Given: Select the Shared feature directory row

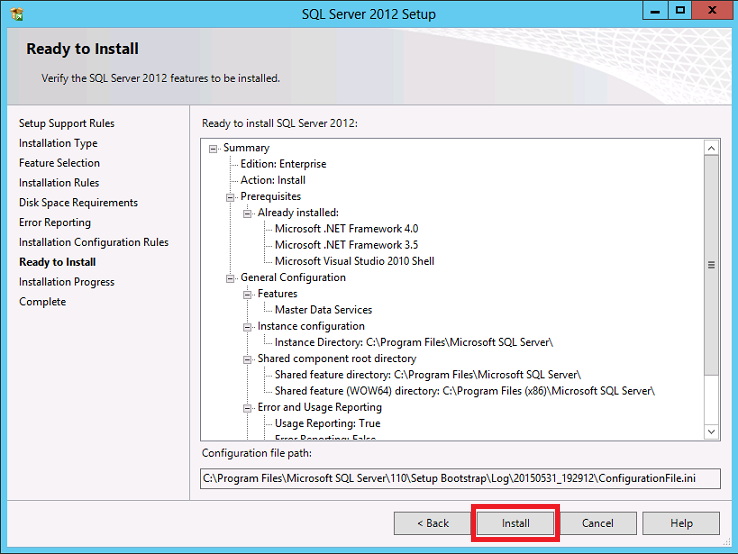Looking at the screenshot, I should click(428, 375).
